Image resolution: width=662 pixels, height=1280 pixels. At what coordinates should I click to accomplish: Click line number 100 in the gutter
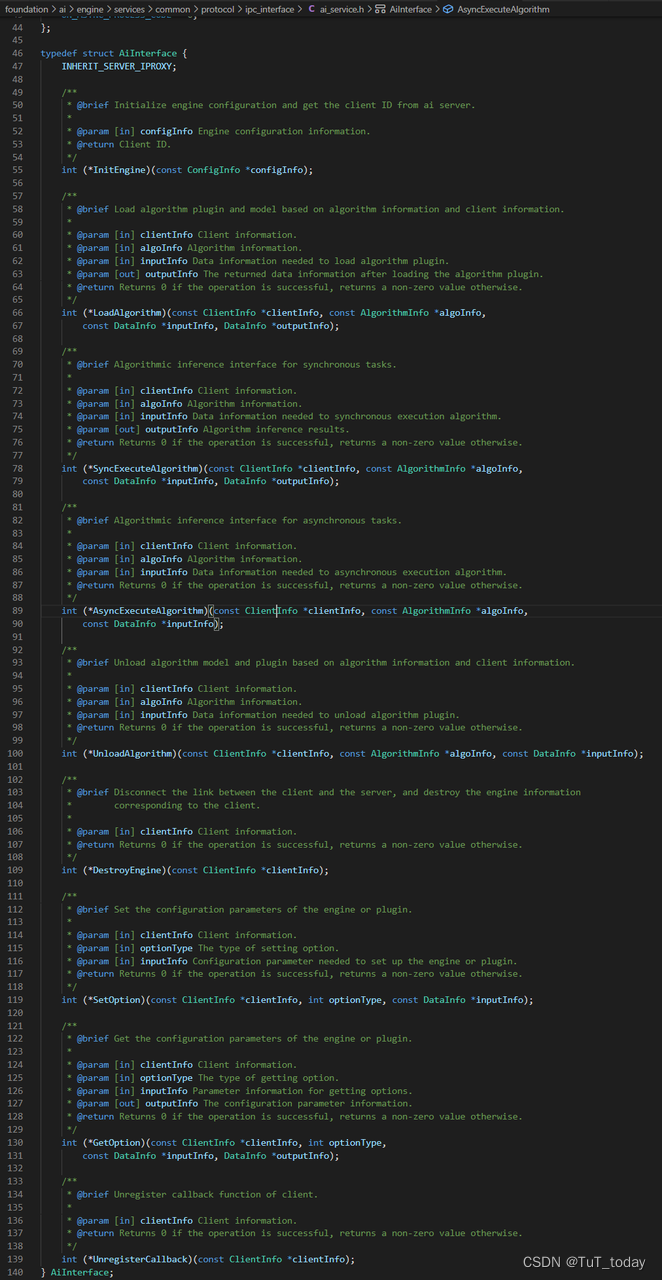(15, 754)
